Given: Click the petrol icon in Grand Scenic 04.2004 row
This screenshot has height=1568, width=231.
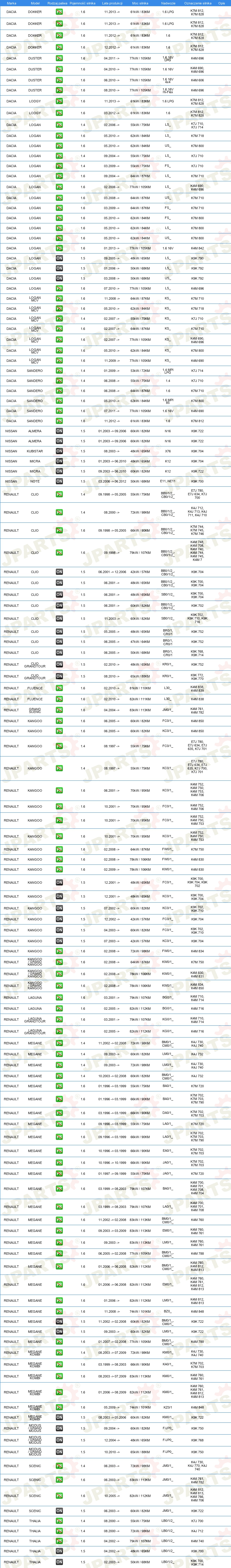Looking at the screenshot, I should [x=59, y=710].
